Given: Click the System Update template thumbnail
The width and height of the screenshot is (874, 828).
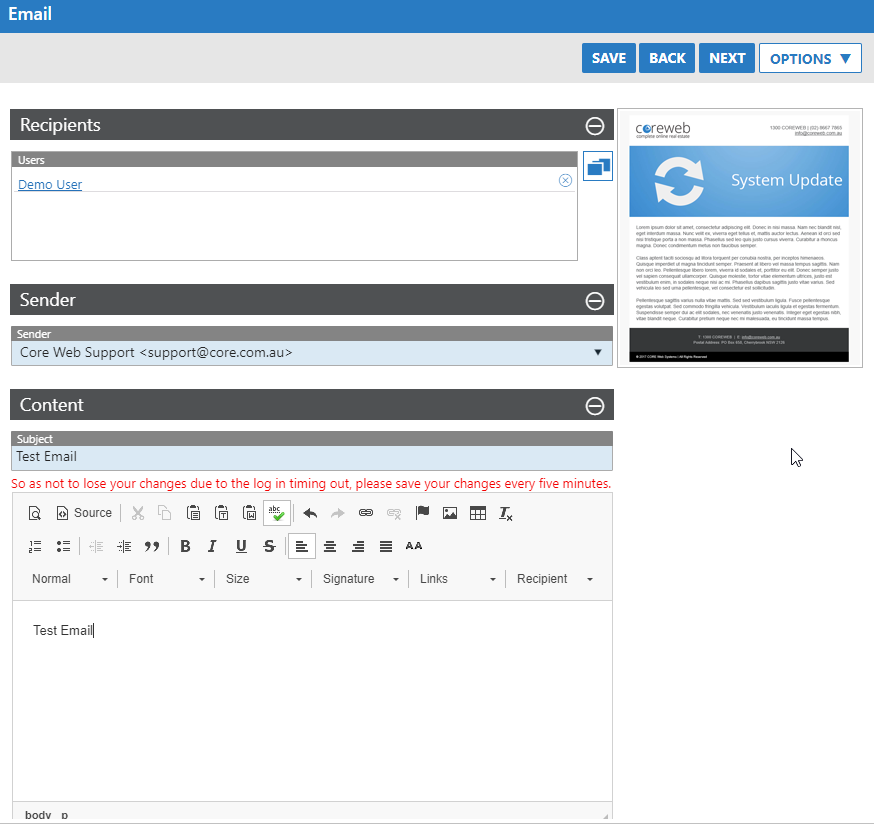Looking at the screenshot, I should 739,238.
